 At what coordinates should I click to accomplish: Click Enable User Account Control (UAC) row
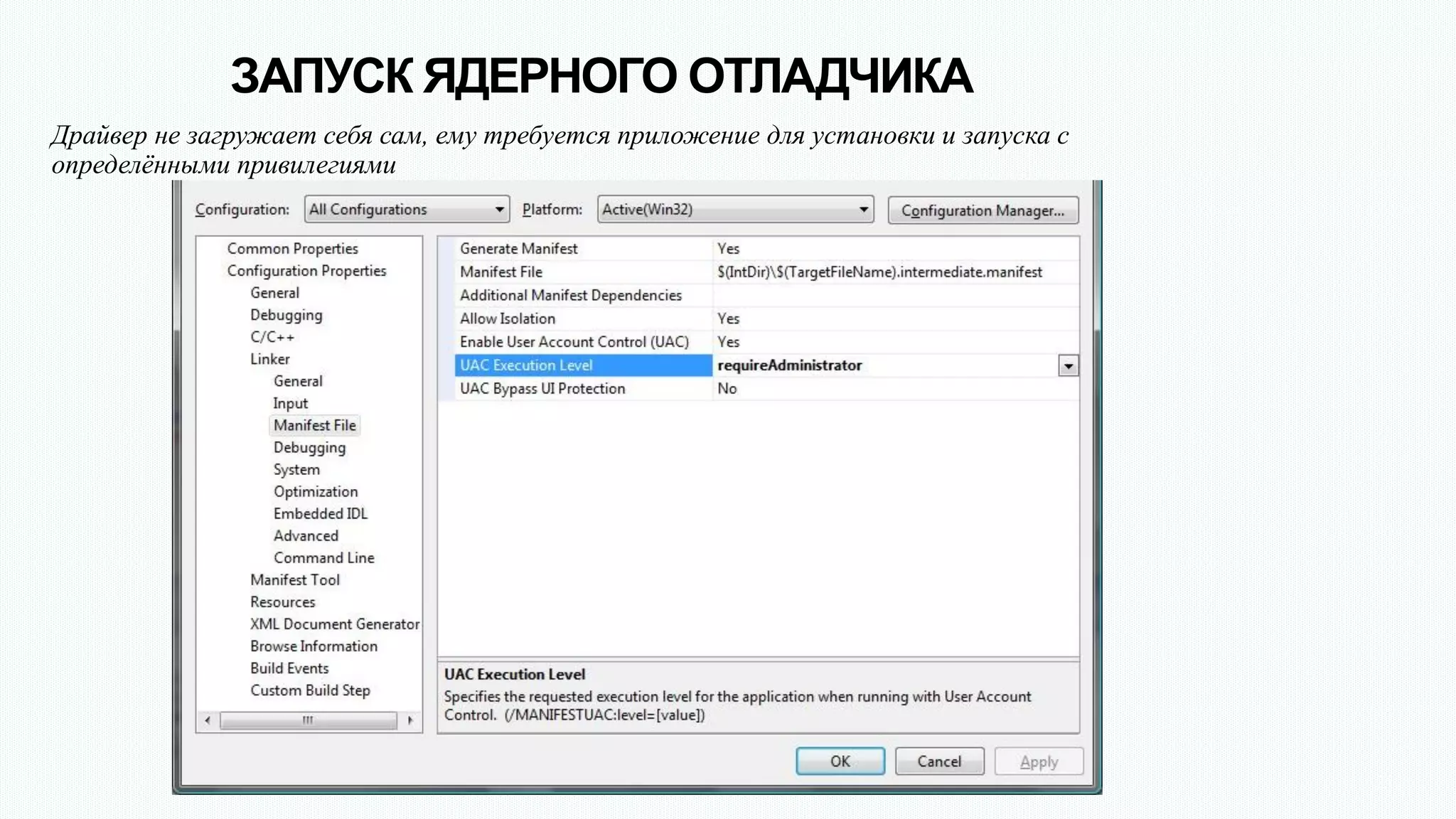click(574, 342)
